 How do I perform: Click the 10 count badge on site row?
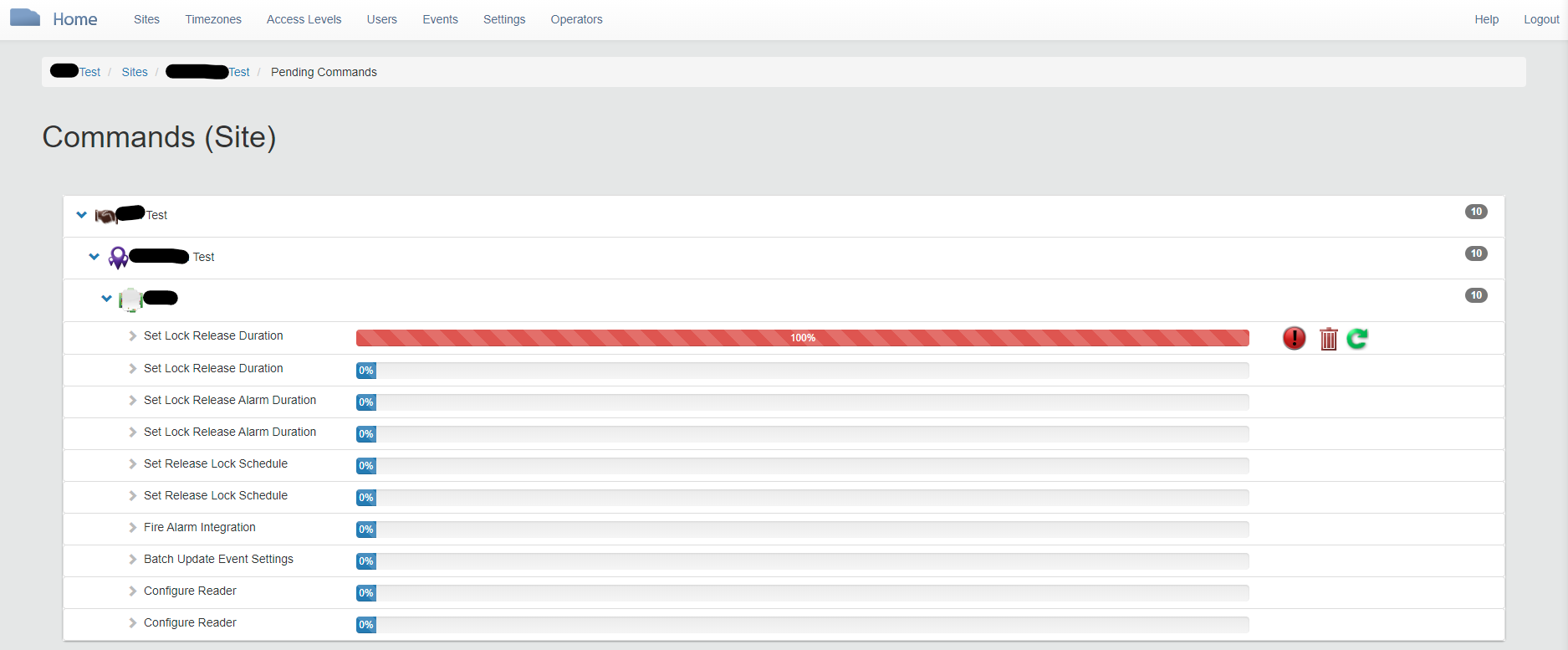pyautogui.click(x=1476, y=253)
